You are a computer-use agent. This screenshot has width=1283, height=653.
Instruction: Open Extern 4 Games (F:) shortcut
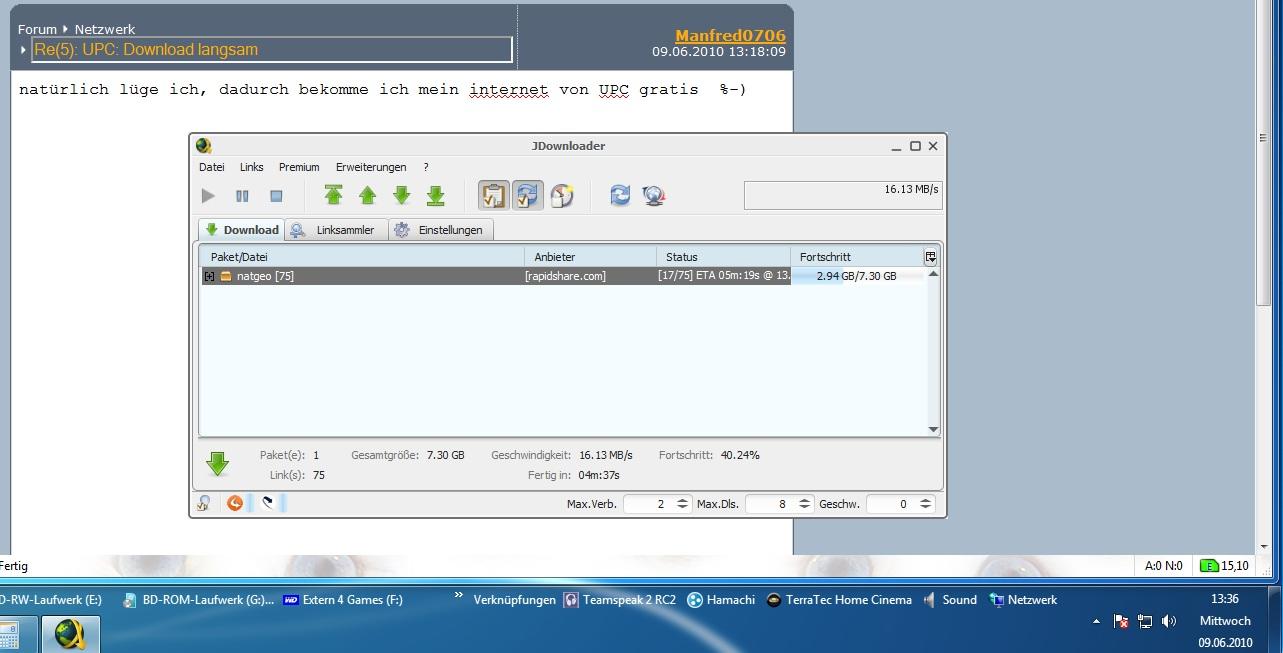click(x=343, y=600)
